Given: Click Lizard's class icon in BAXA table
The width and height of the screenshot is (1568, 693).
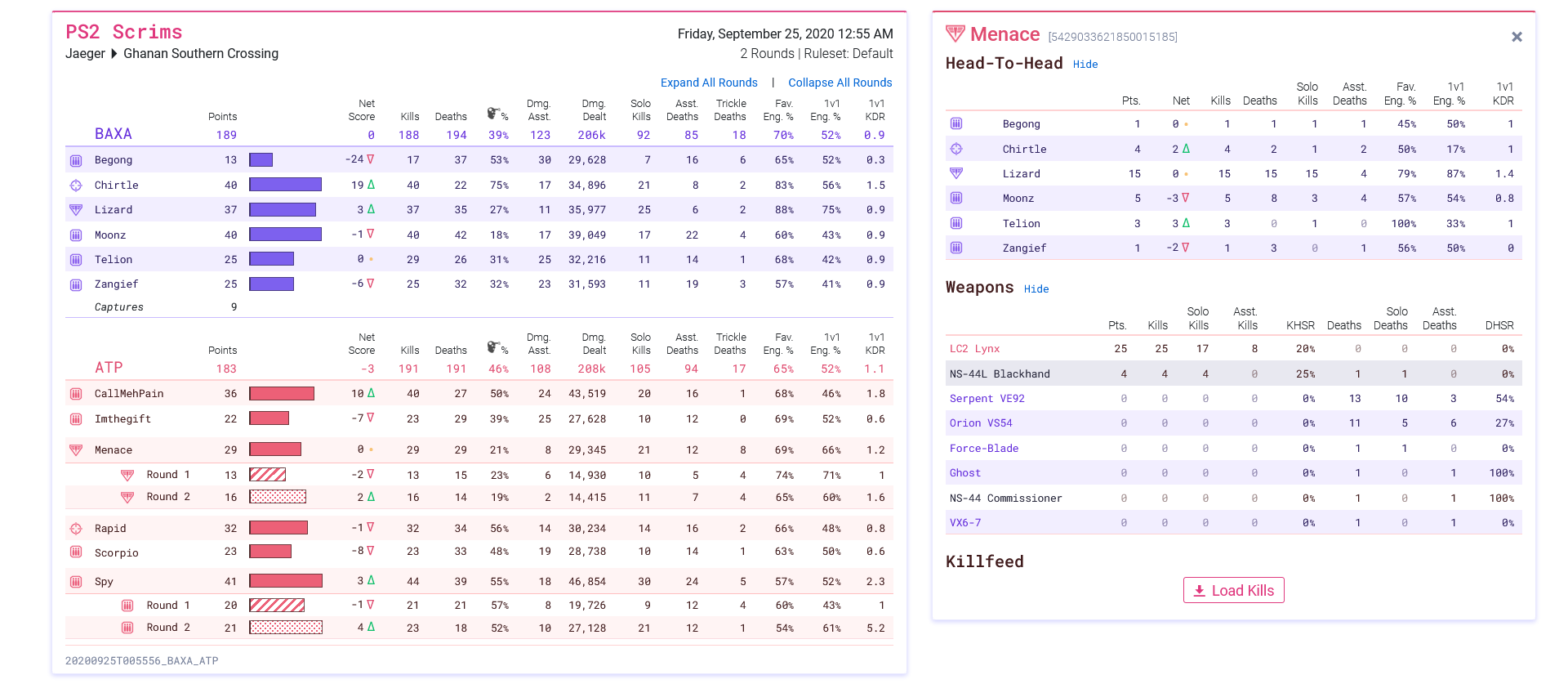Looking at the screenshot, I should pyautogui.click(x=76, y=210).
